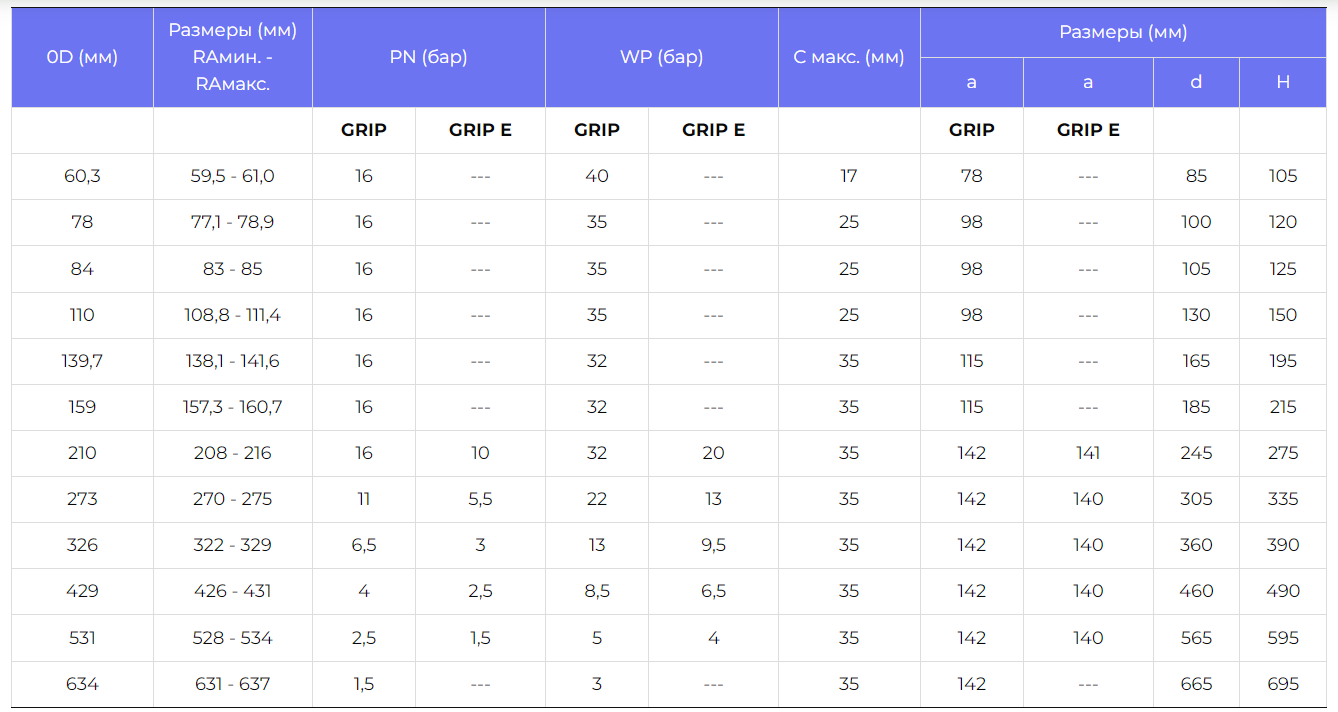Screen dimensions: 1338x712
Task: Click the 565 value in d column
Action: click(1196, 638)
